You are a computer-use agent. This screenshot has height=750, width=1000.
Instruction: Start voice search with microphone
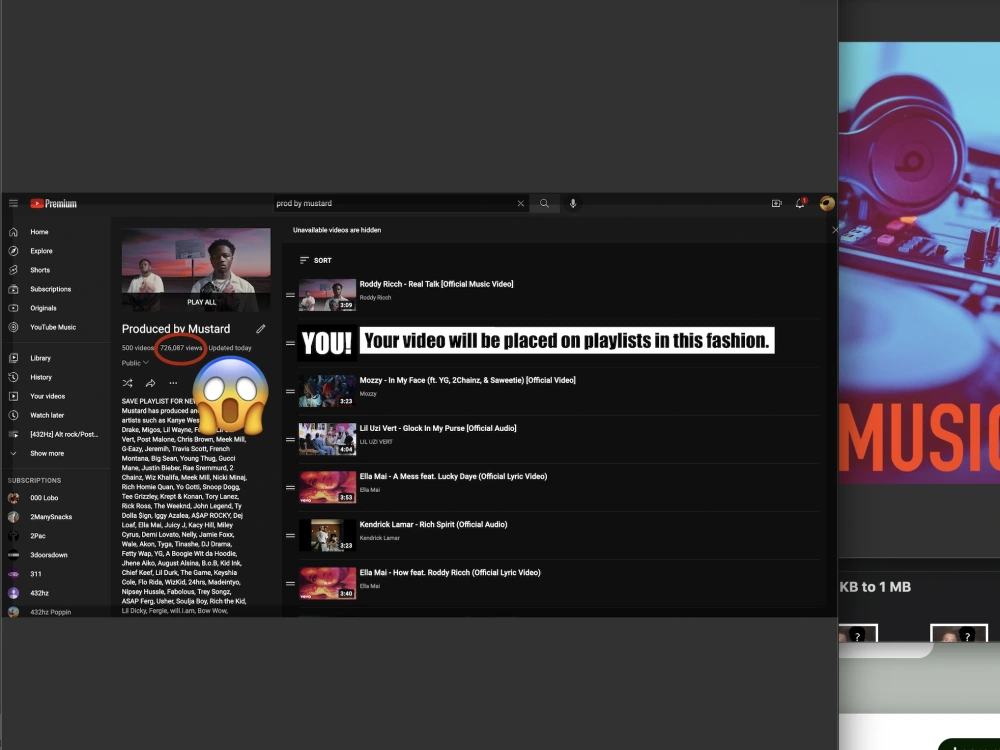tap(573, 203)
